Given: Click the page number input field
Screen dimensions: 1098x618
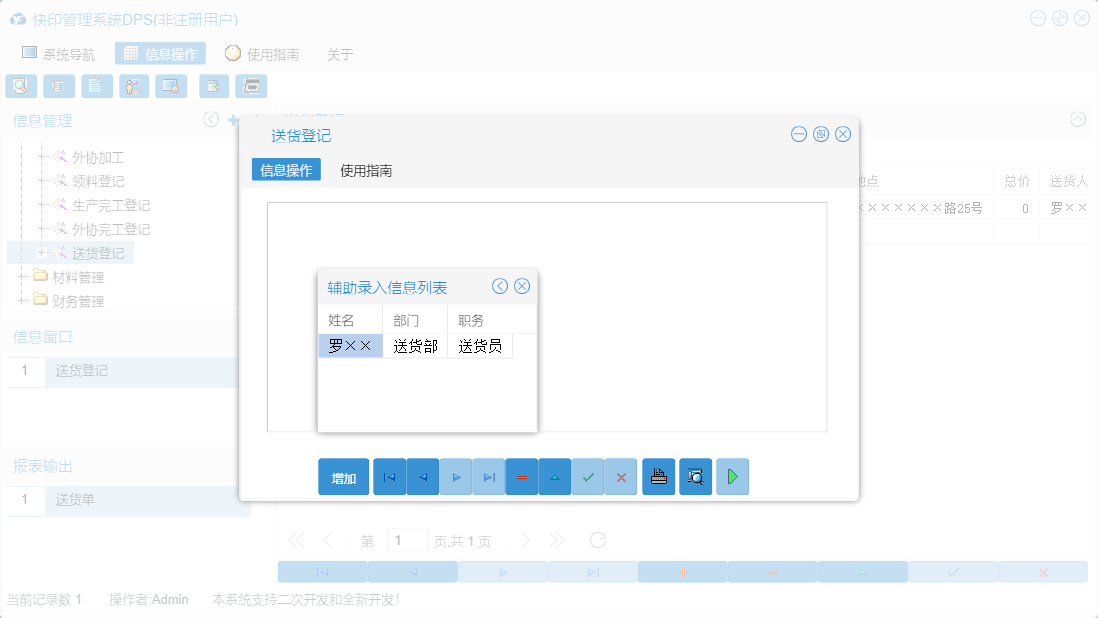Looking at the screenshot, I should [407, 540].
